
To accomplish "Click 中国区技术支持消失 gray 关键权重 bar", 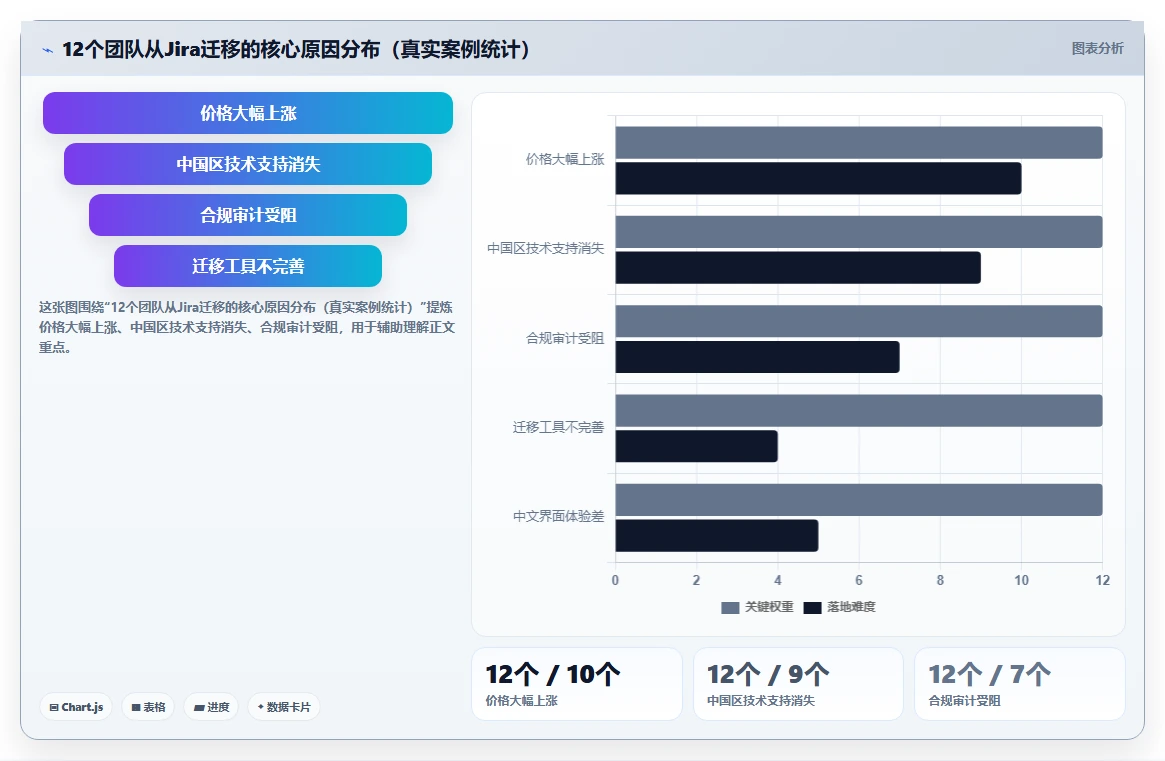I will [x=859, y=232].
